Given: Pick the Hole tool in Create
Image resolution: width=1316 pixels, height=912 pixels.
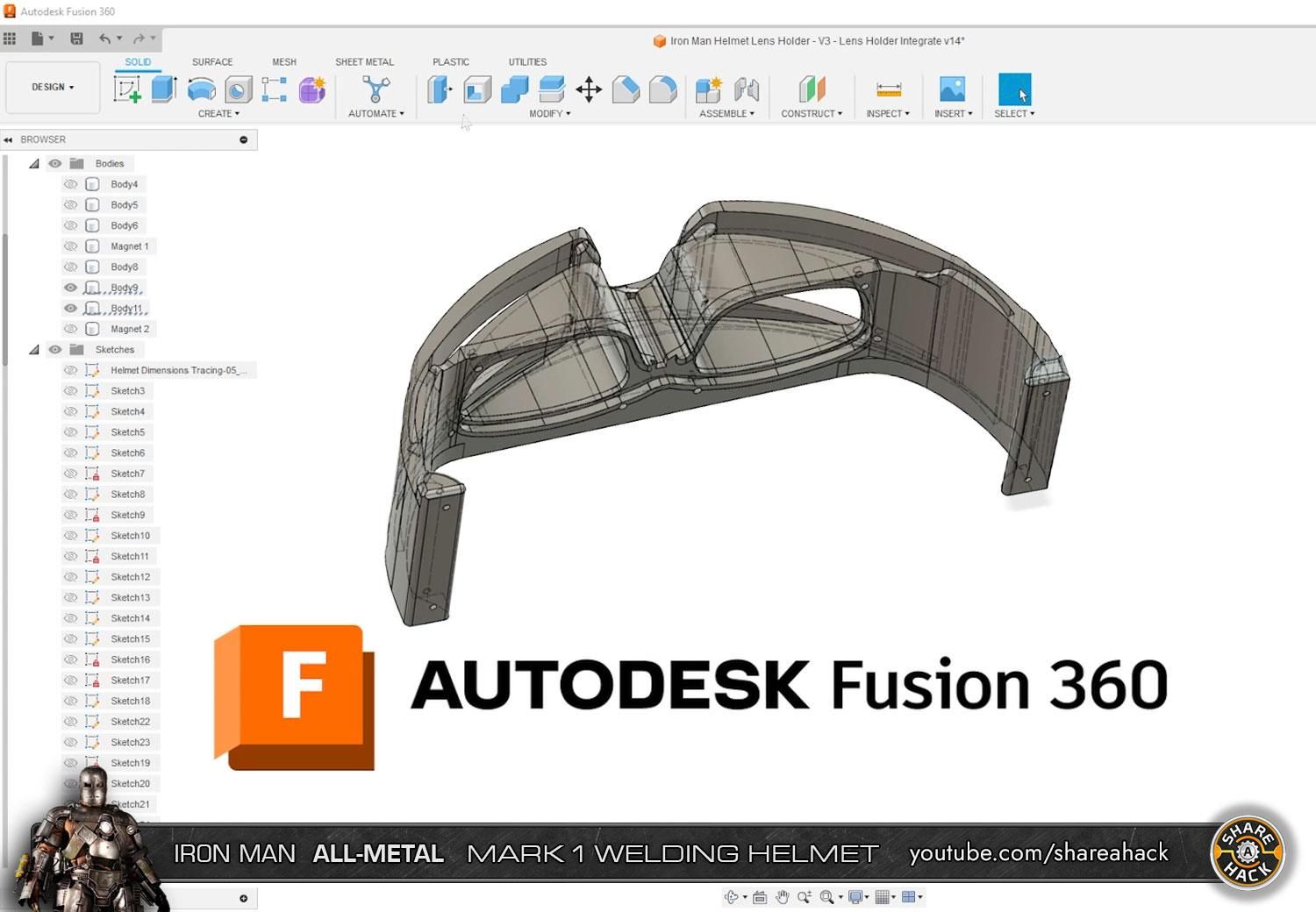Looking at the screenshot, I should click(238, 89).
